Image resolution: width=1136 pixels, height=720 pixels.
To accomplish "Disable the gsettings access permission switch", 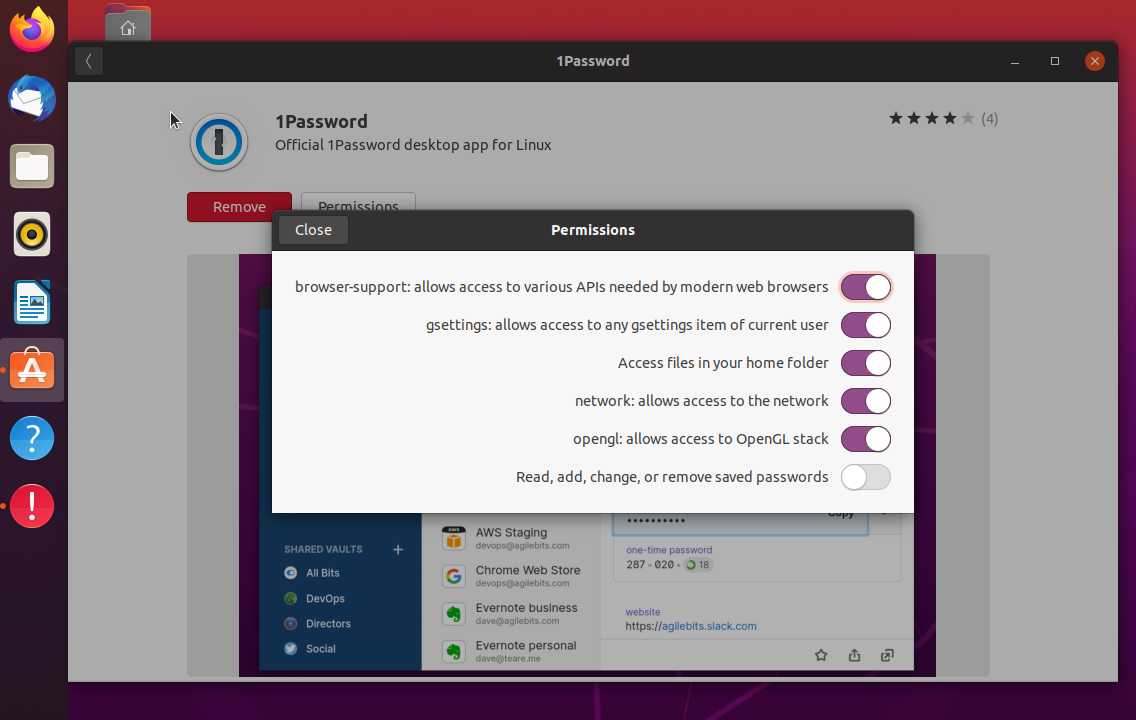I will tap(865, 325).
